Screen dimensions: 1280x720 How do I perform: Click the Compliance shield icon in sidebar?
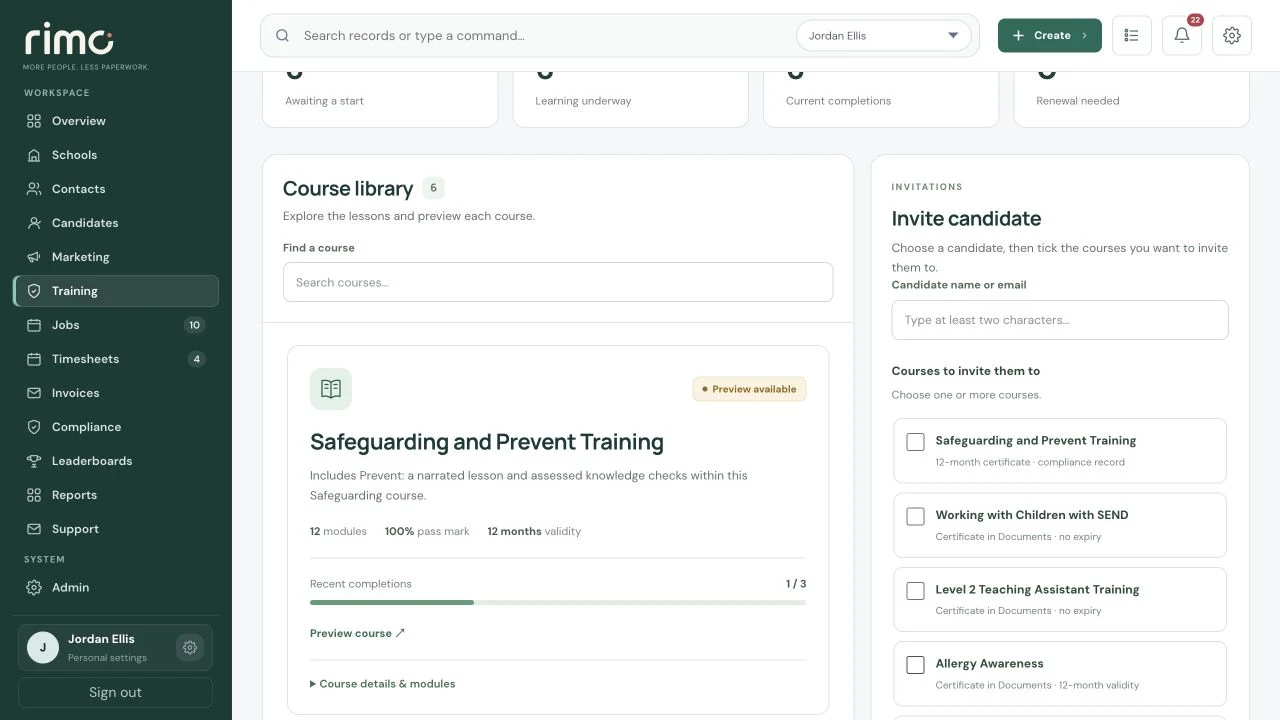[34, 427]
